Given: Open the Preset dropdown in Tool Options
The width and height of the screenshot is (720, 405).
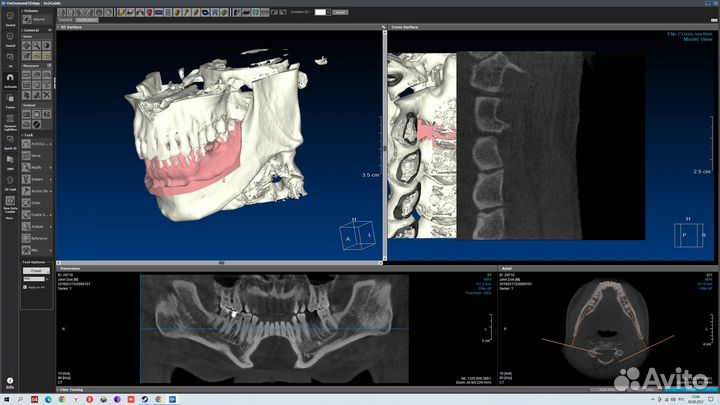Looking at the screenshot, I should [36, 271].
